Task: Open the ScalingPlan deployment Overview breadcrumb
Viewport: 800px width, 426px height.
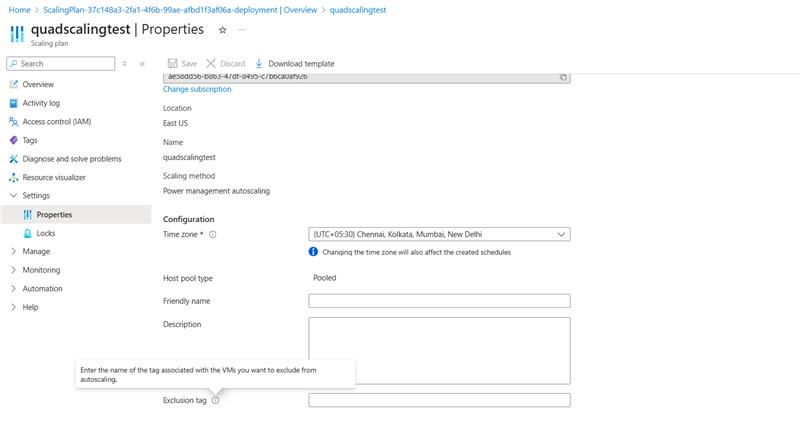Action: pos(180,10)
